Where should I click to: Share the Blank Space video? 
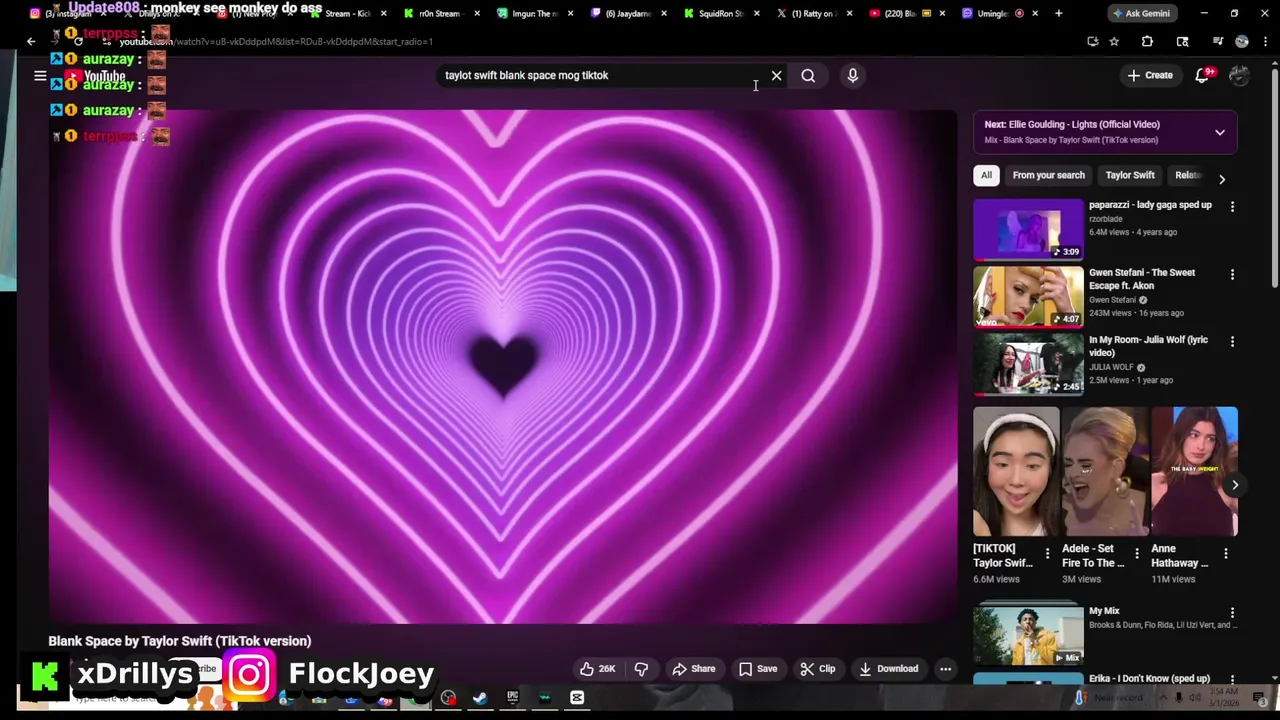click(693, 669)
